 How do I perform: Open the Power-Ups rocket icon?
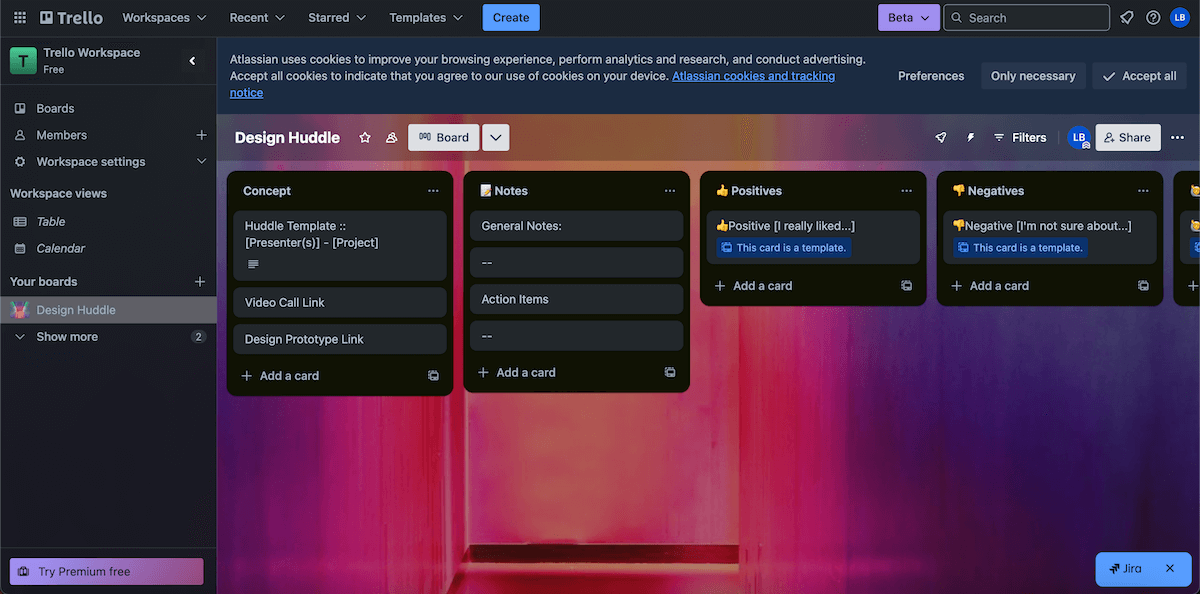941,138
